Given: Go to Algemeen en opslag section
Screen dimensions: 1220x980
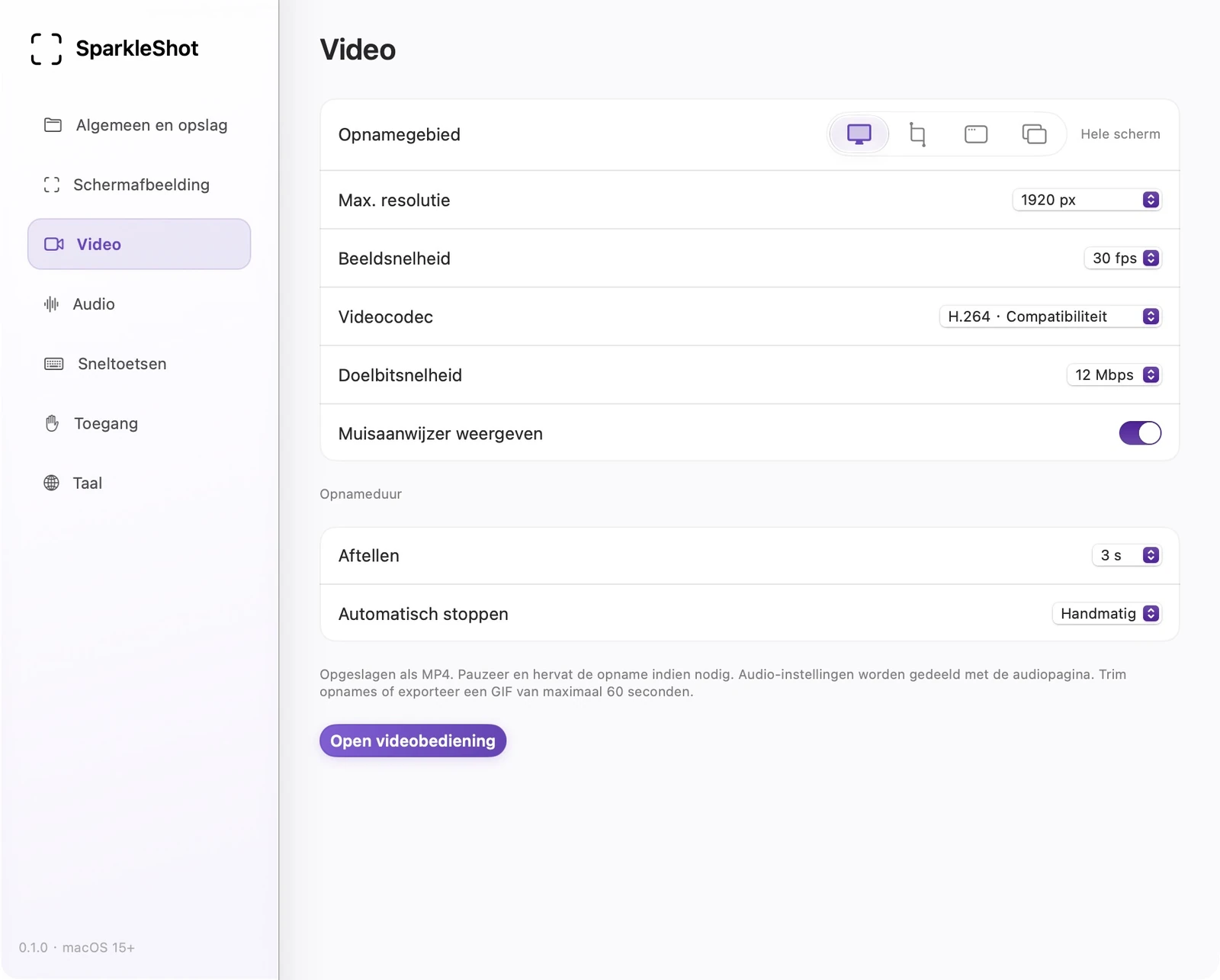Looking at the screenshot, I should point(139,125).
